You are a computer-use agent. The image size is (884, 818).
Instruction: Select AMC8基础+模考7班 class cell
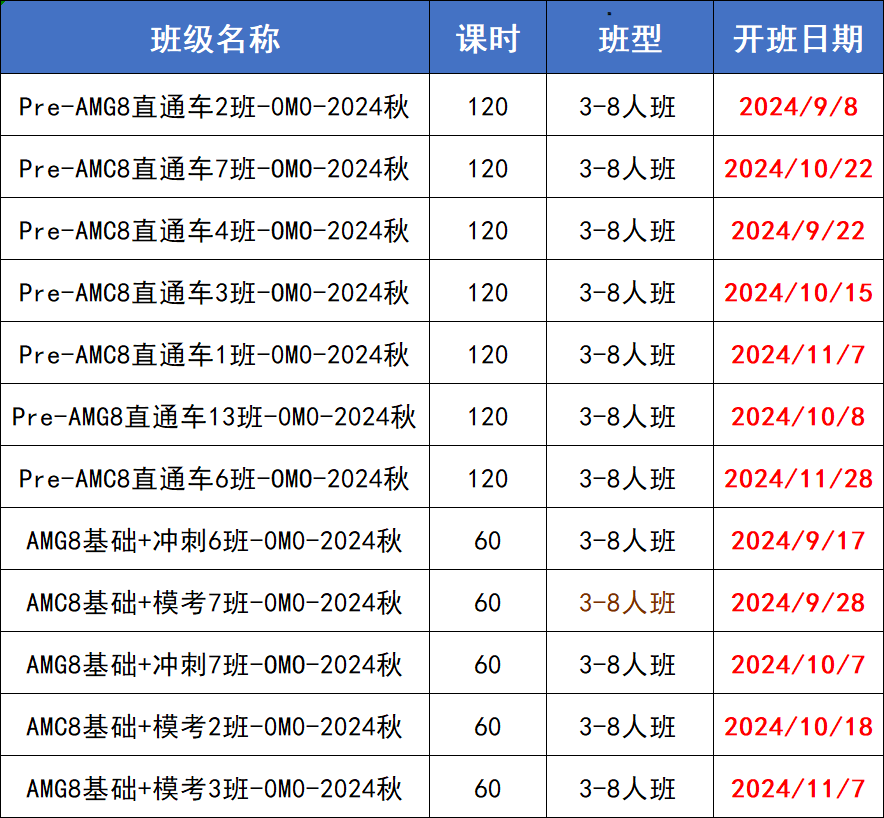214,603
